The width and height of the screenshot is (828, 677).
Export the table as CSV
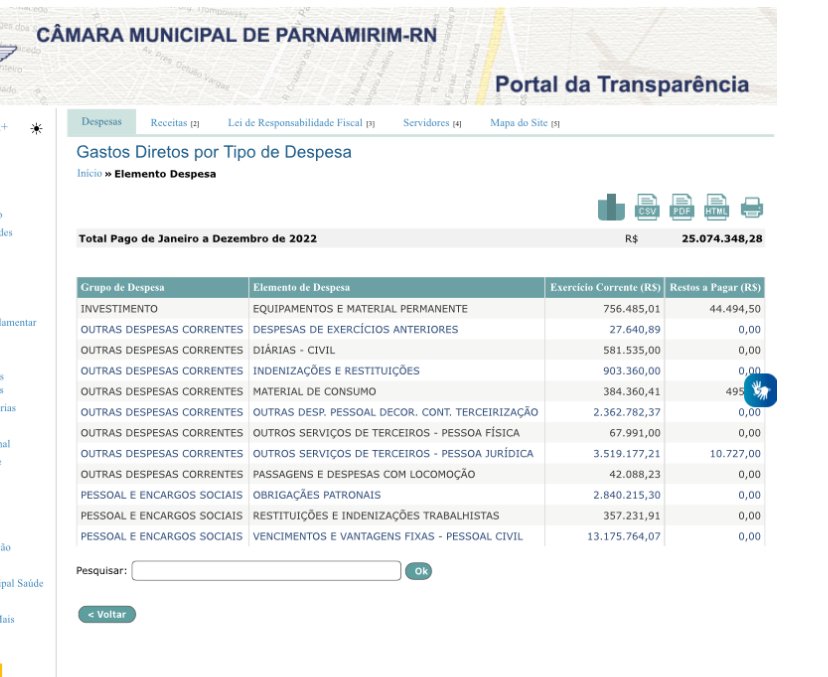point(647,207)
